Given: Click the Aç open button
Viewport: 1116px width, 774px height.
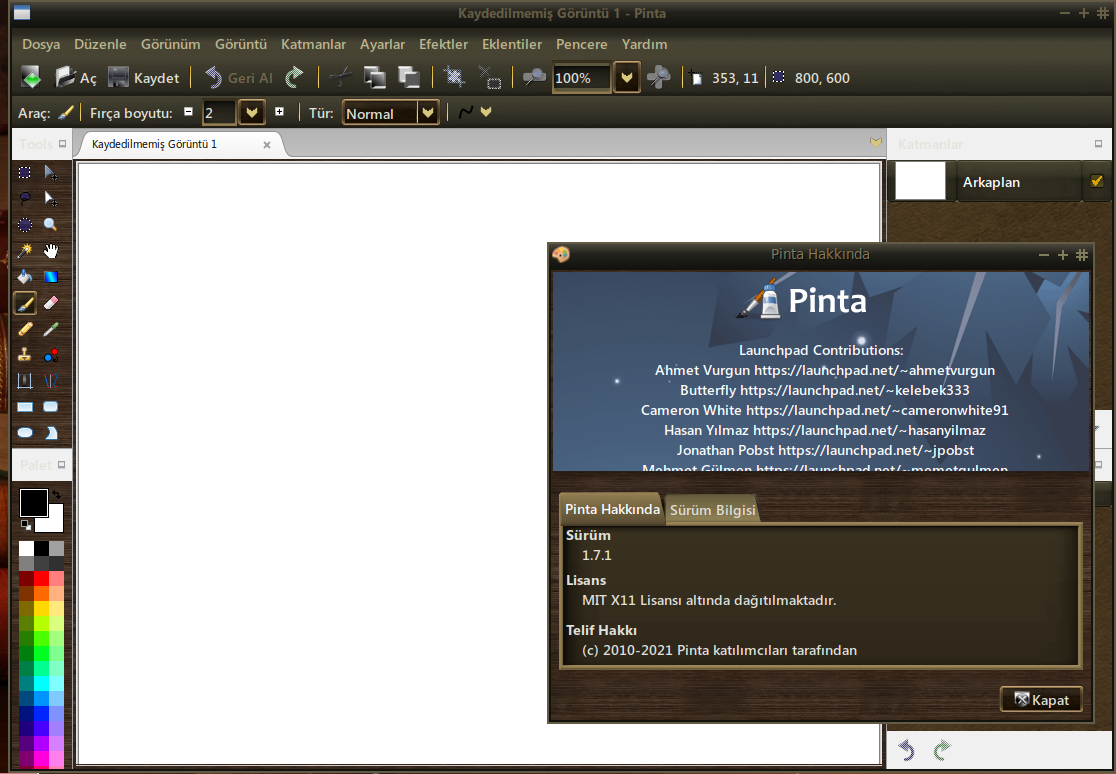Looking at the screenshot, I should [76, 78].
